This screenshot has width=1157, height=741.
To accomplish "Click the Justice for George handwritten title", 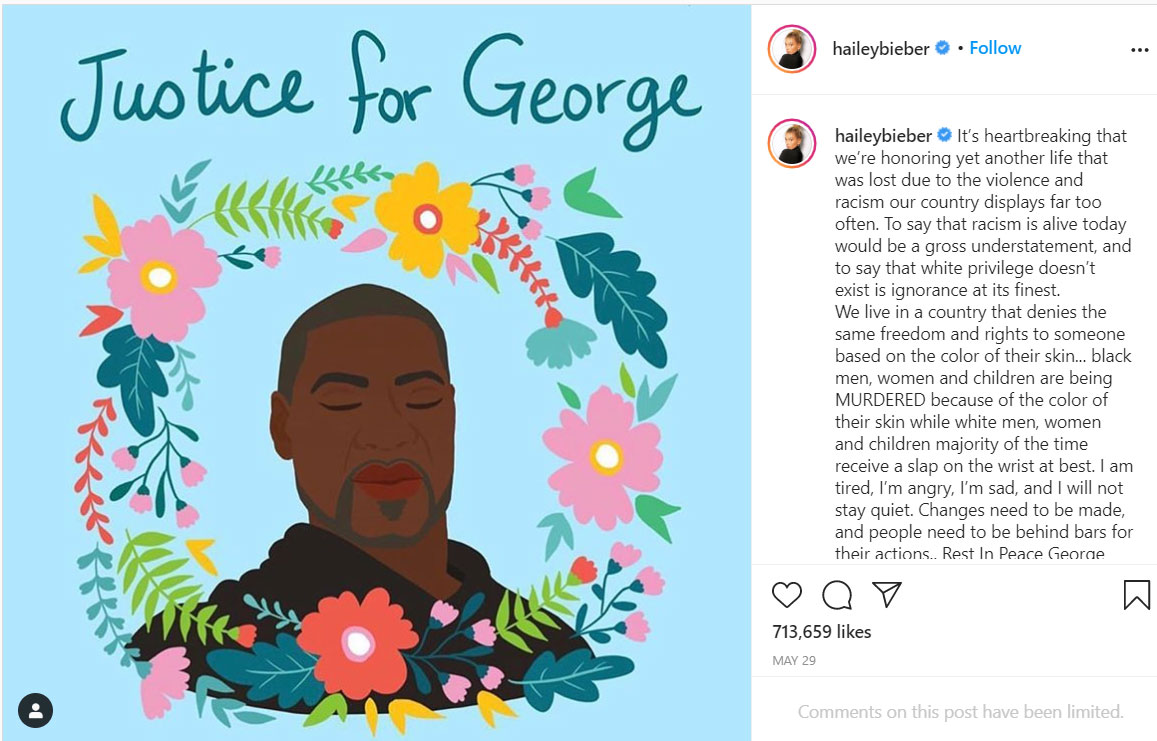I will [379, 89].
